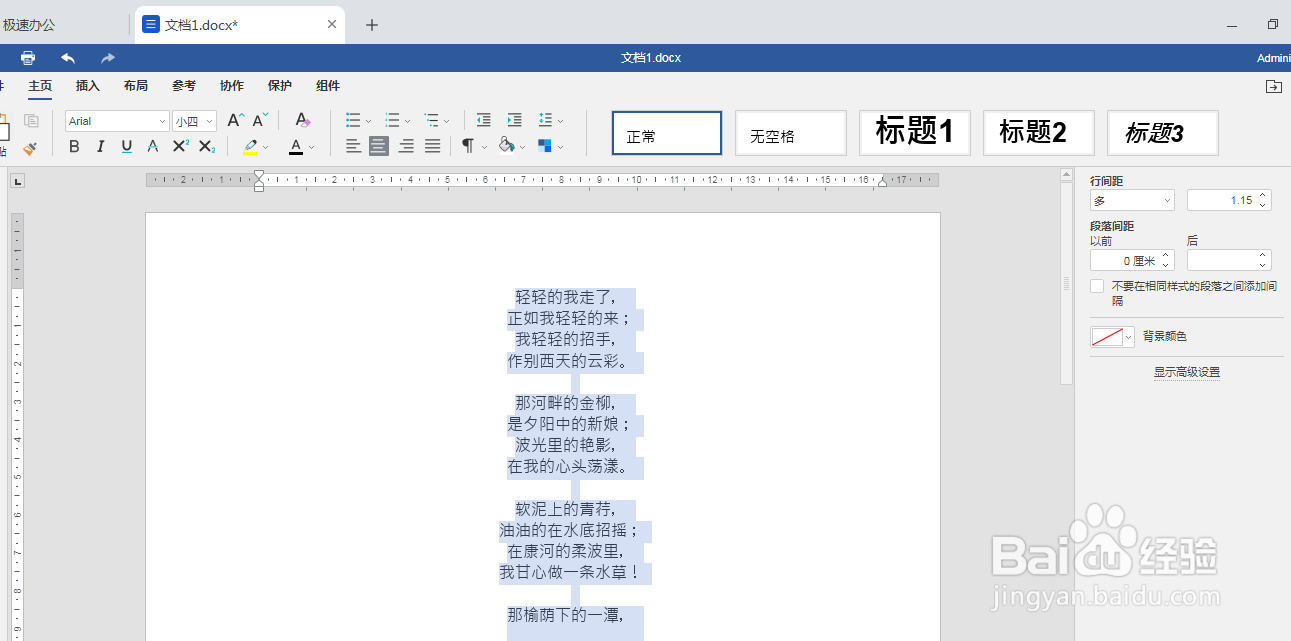The width and height of the screenshot is (1291, 641).
Task: Apply the 标题3 heading style
Action: pos(1163,133)
